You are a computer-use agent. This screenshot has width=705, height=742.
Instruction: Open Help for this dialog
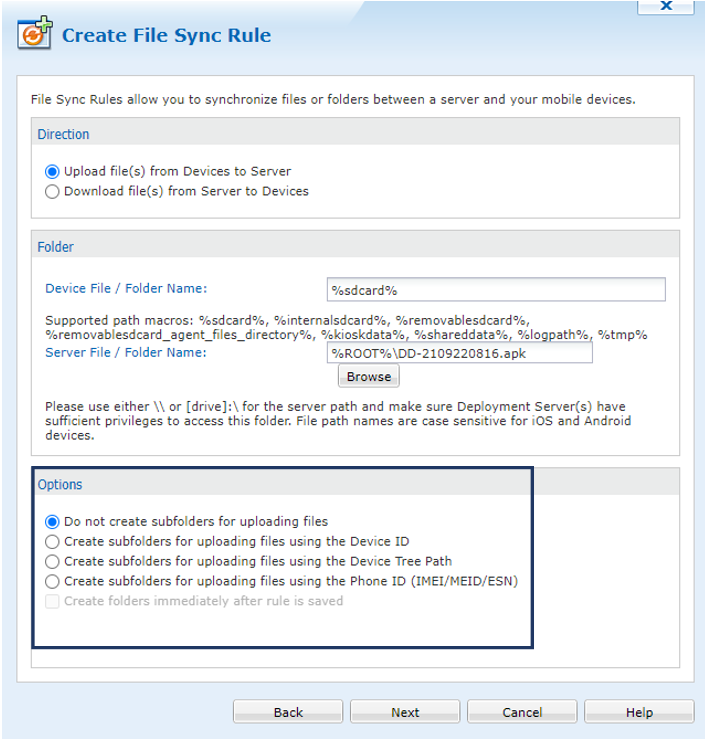pos(639,712)
